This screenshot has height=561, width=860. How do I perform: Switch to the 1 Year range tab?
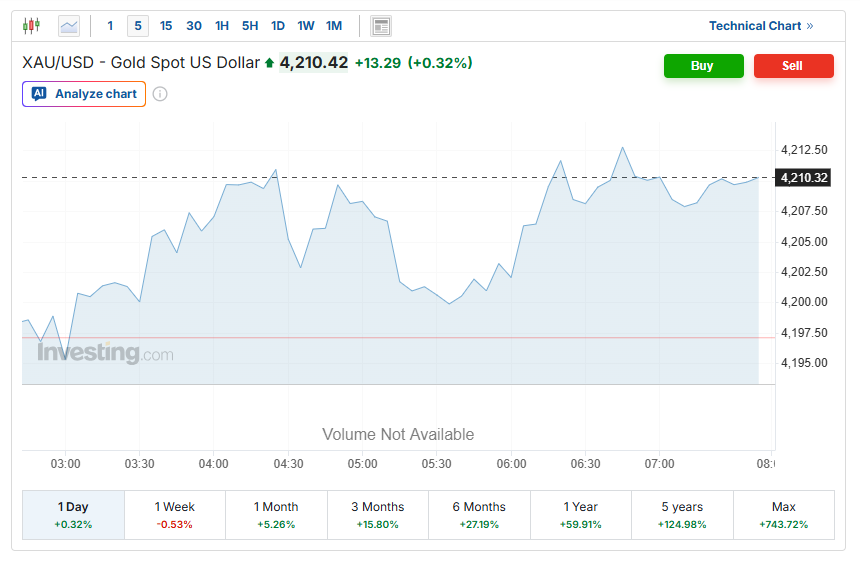(x=581, y=515)
